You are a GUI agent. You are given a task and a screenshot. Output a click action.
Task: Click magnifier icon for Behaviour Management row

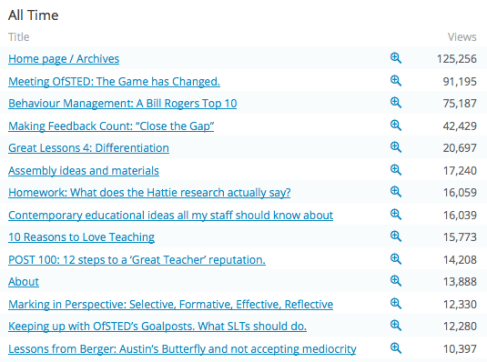click(396, 103)
